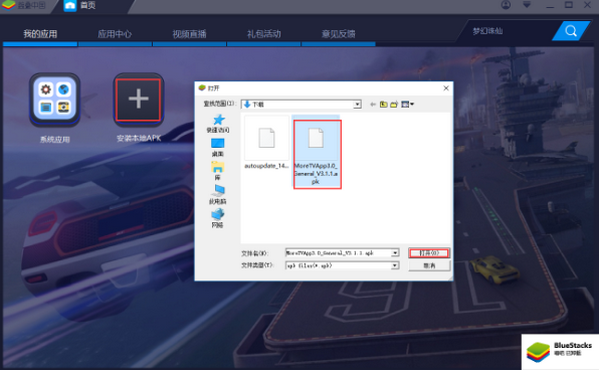Viewport: 599px width, 370px height.
Task: Select Desktop in the dialog sidebar
Action: coord(218,147)
